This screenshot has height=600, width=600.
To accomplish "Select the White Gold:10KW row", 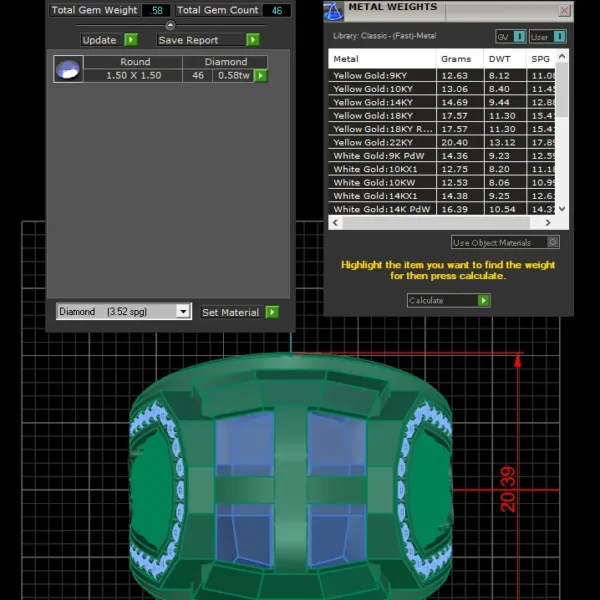I will (x=442, y=183).
